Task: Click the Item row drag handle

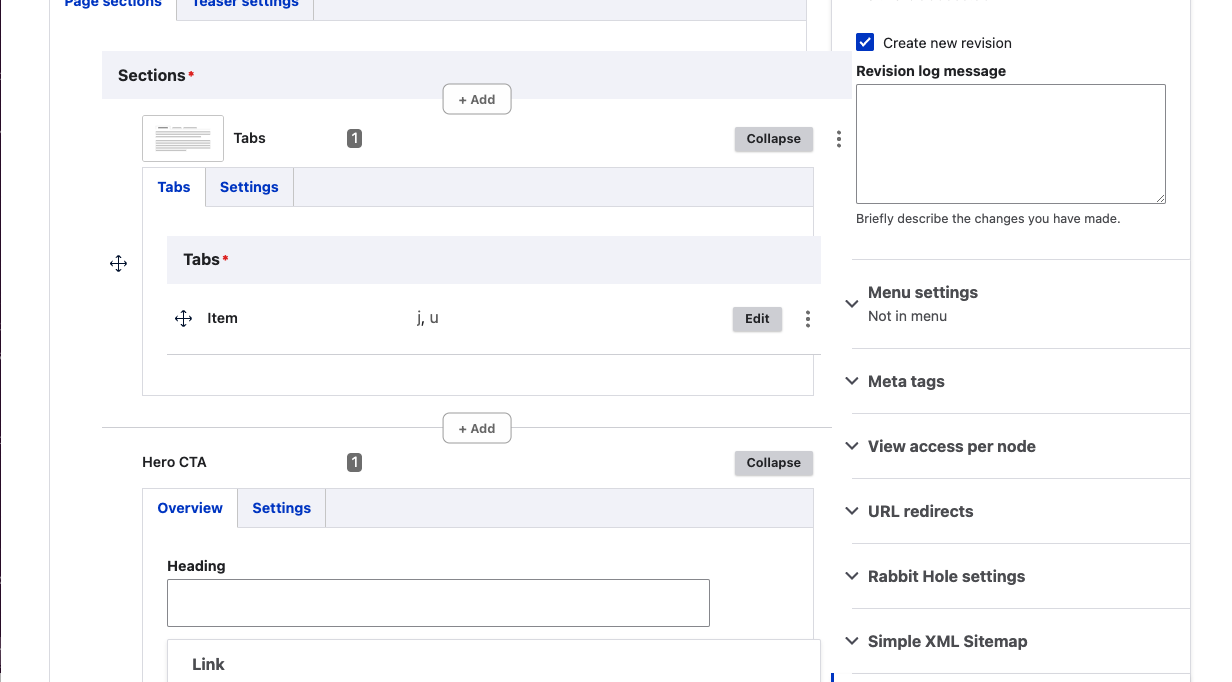Action: click(x=183, y=319)
